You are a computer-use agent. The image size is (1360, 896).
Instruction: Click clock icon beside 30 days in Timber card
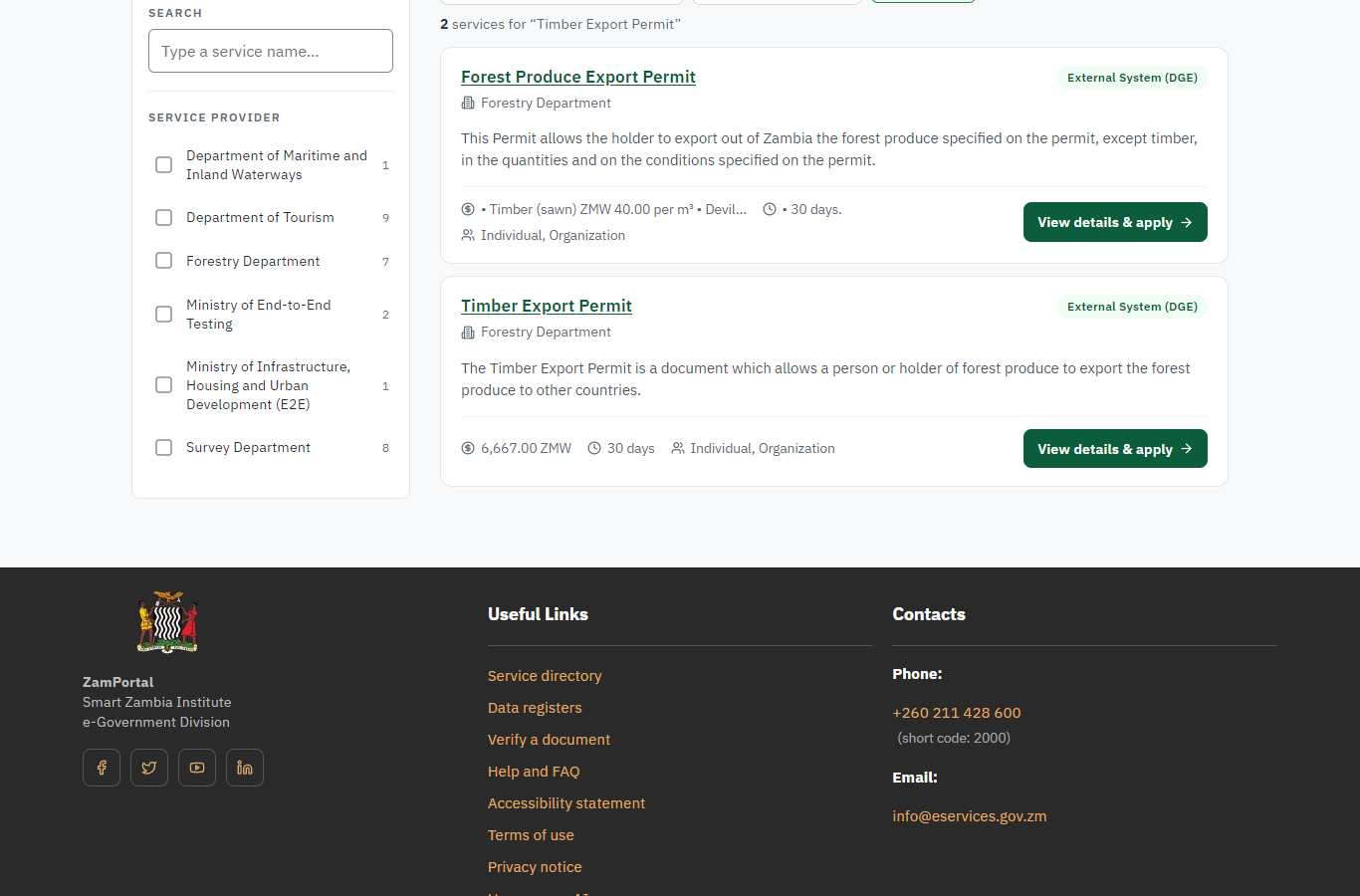[x=594, y=448]
